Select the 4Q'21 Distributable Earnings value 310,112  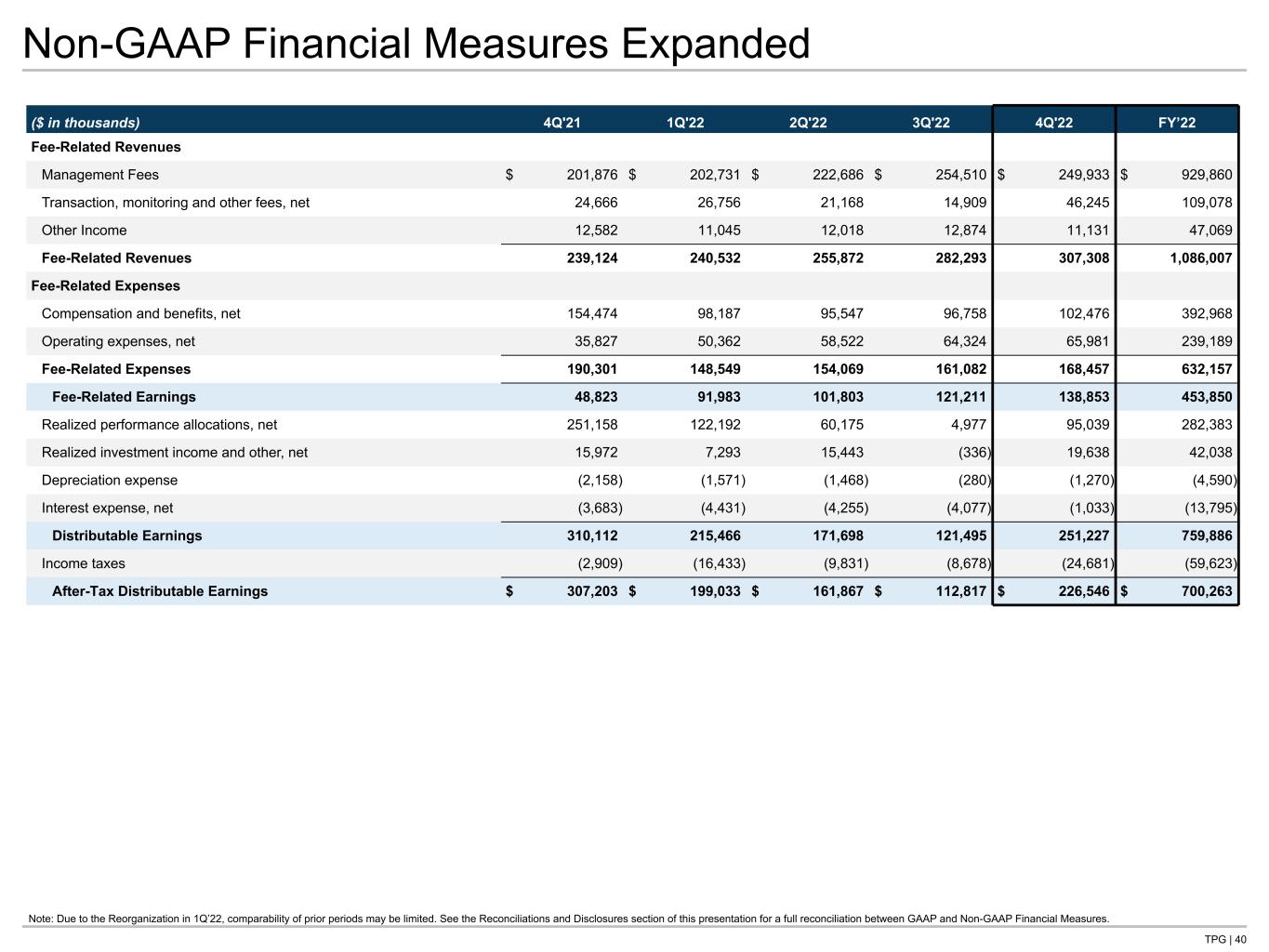pos(590,535)
